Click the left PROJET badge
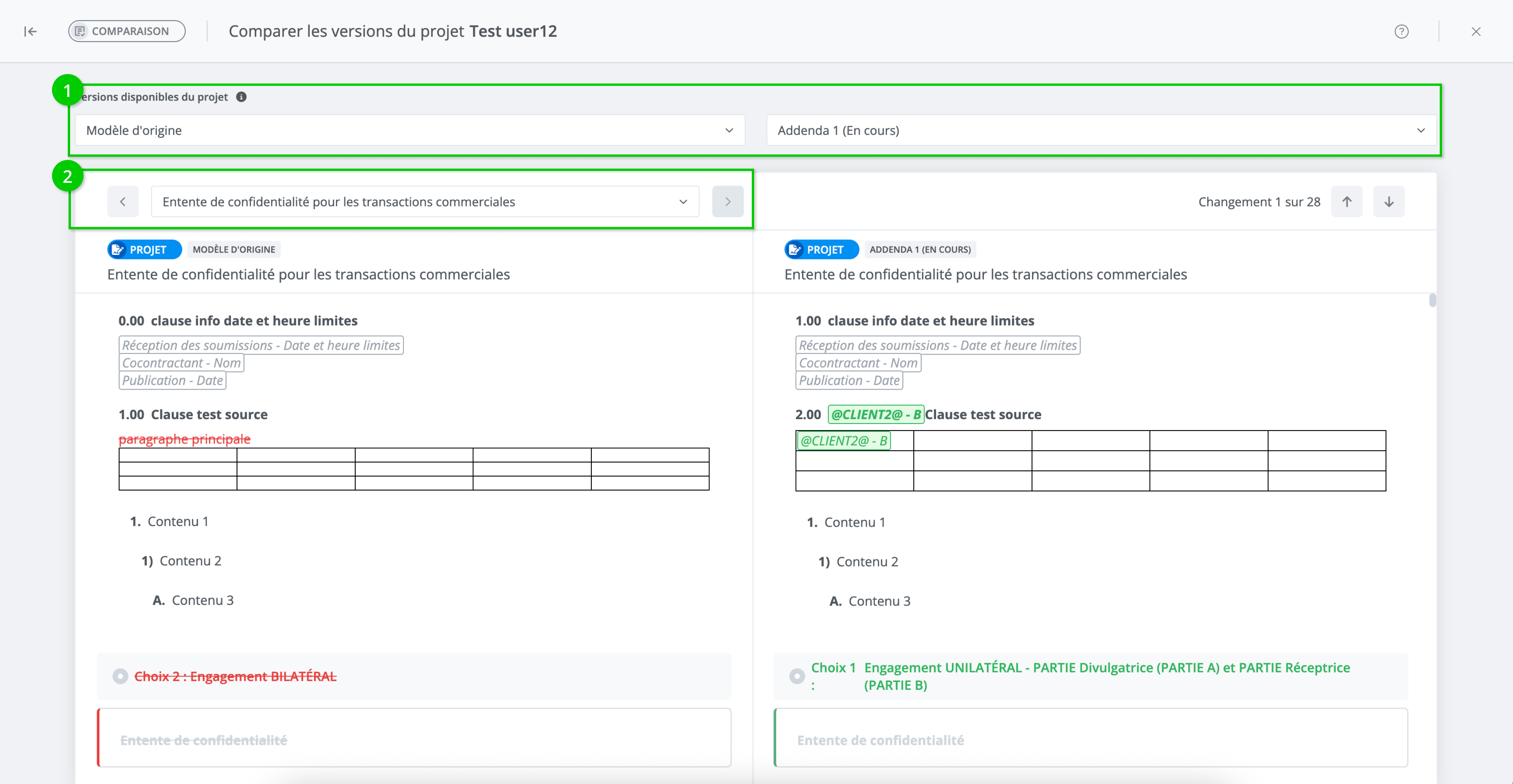 (145, 250)
